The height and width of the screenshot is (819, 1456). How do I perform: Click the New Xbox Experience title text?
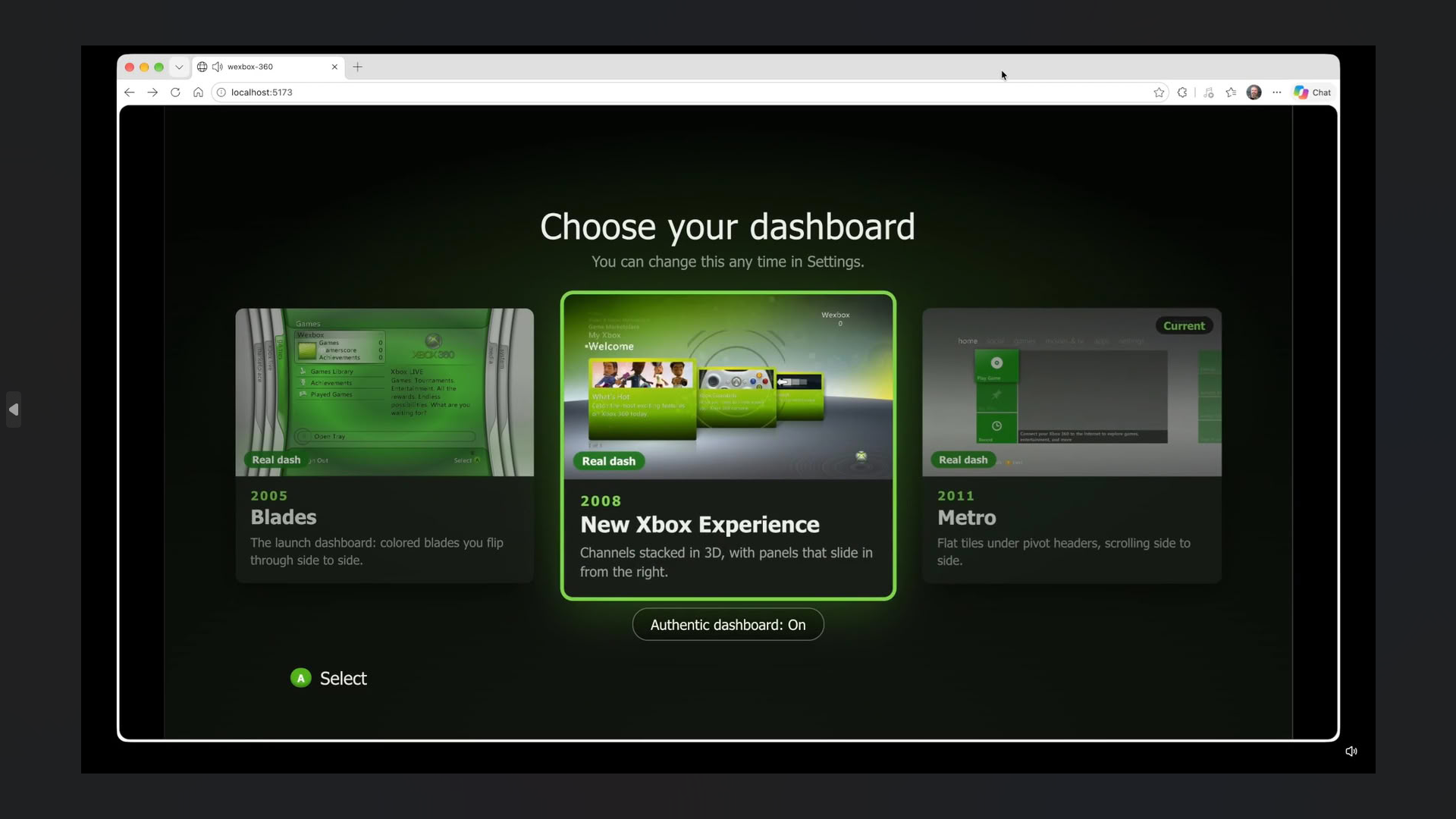(700, 525)
